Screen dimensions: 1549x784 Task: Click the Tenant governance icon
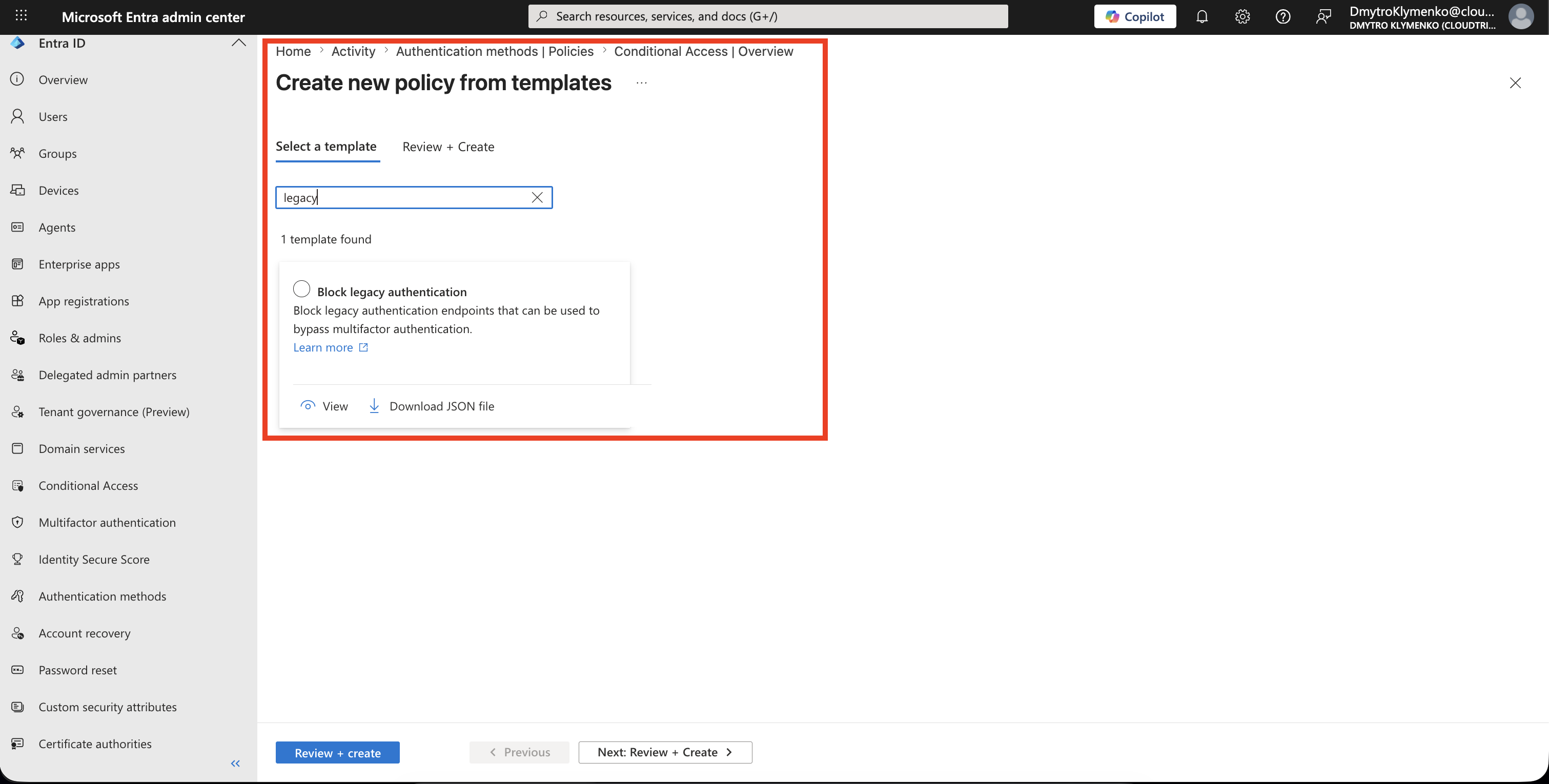(17, 411)
